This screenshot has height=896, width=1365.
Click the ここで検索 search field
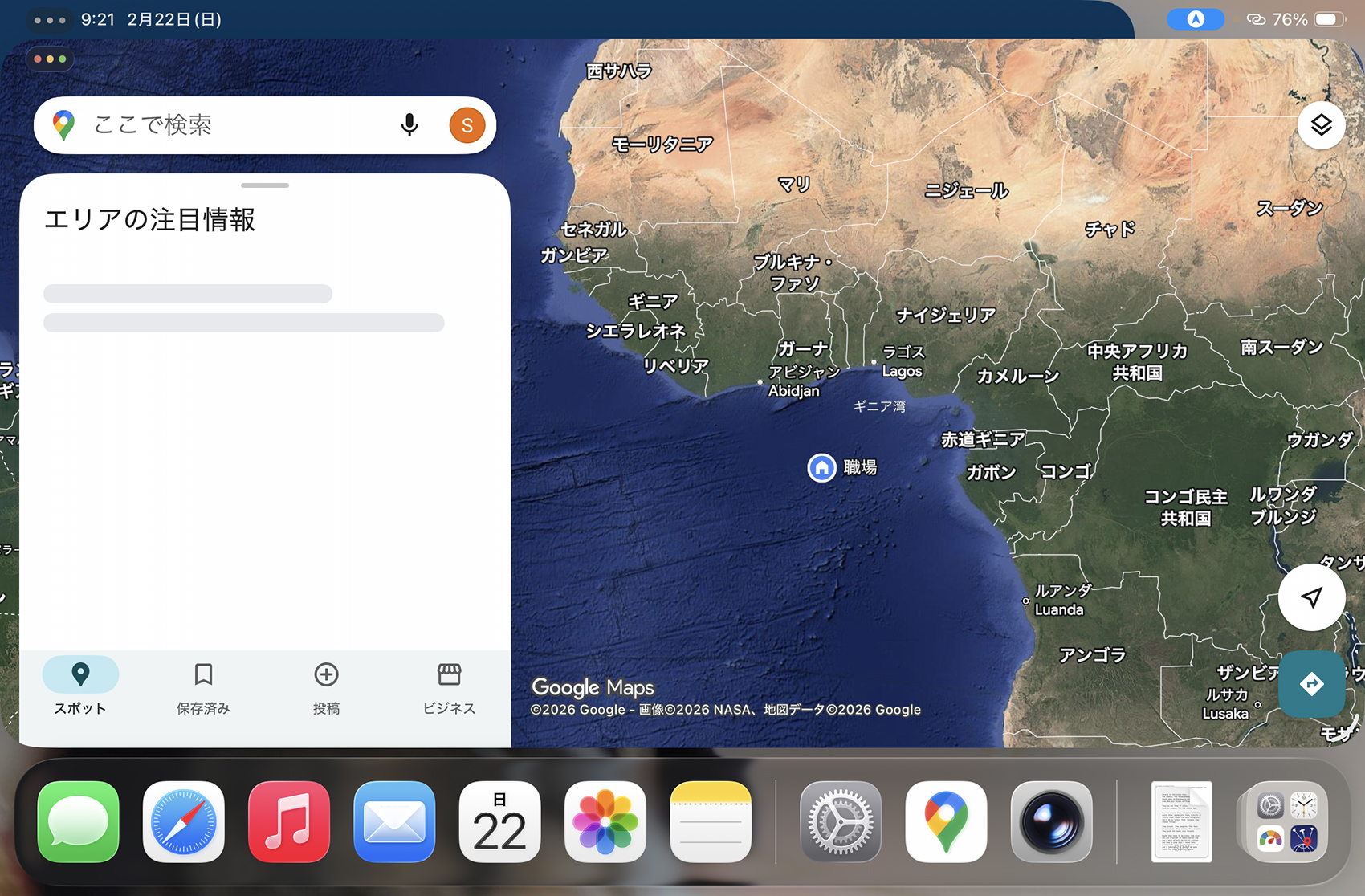point(241,125)
